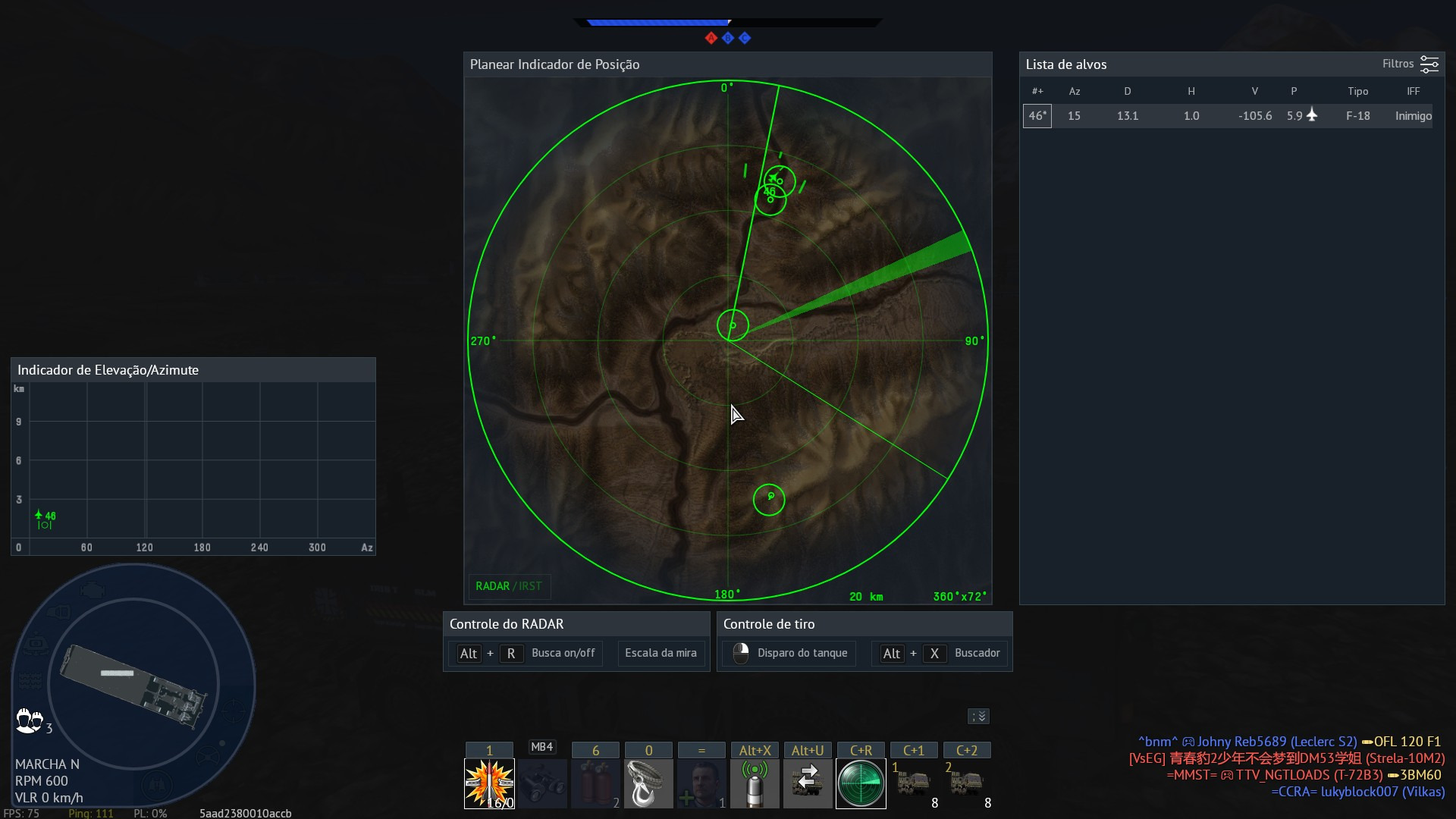This screenshot has width=1456, height=819.
Task: Toggle the RADAR / IRST mode label
Action: point(508,586)
